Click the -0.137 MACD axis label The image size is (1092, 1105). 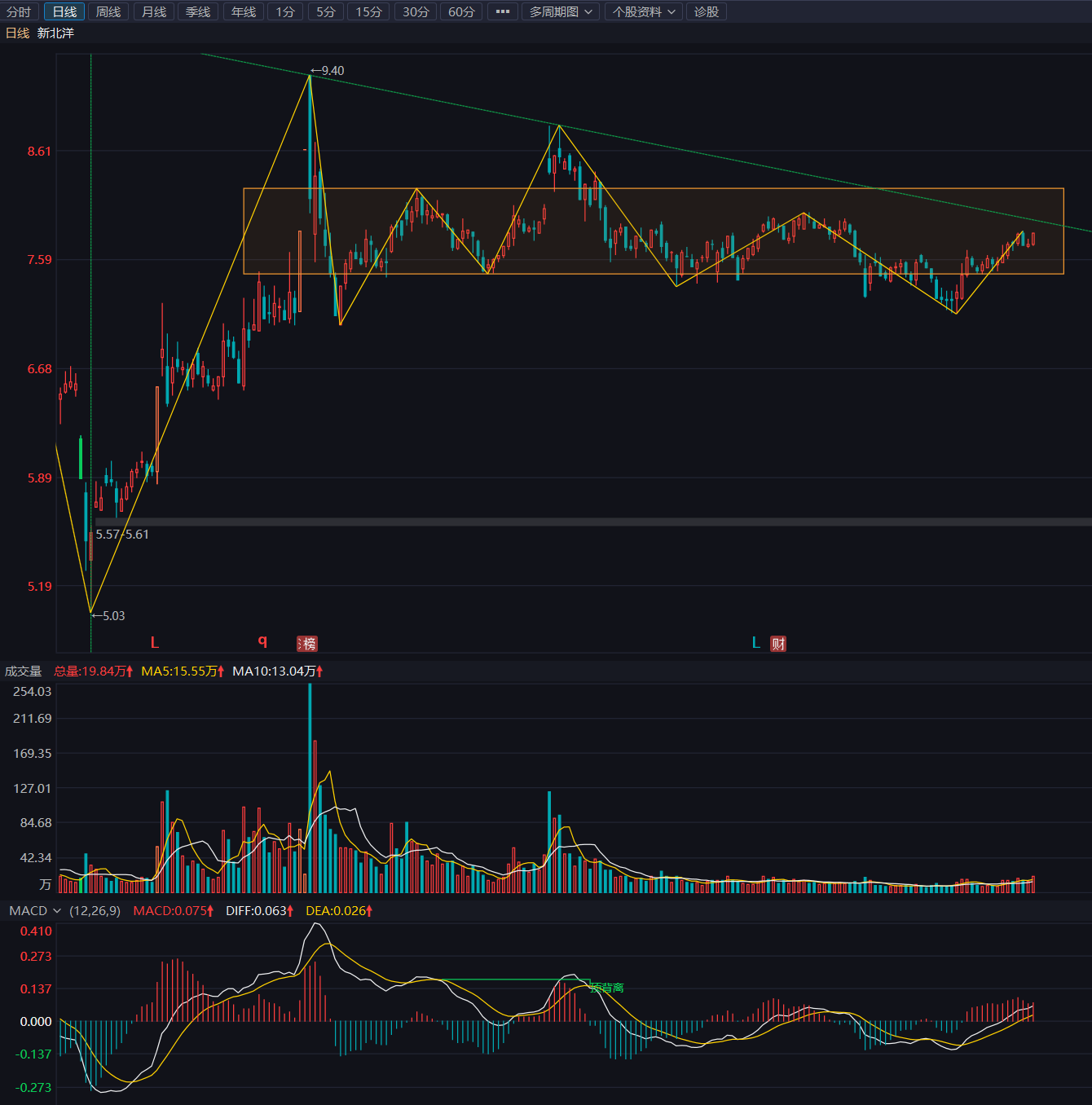[x=33, y=1054]
